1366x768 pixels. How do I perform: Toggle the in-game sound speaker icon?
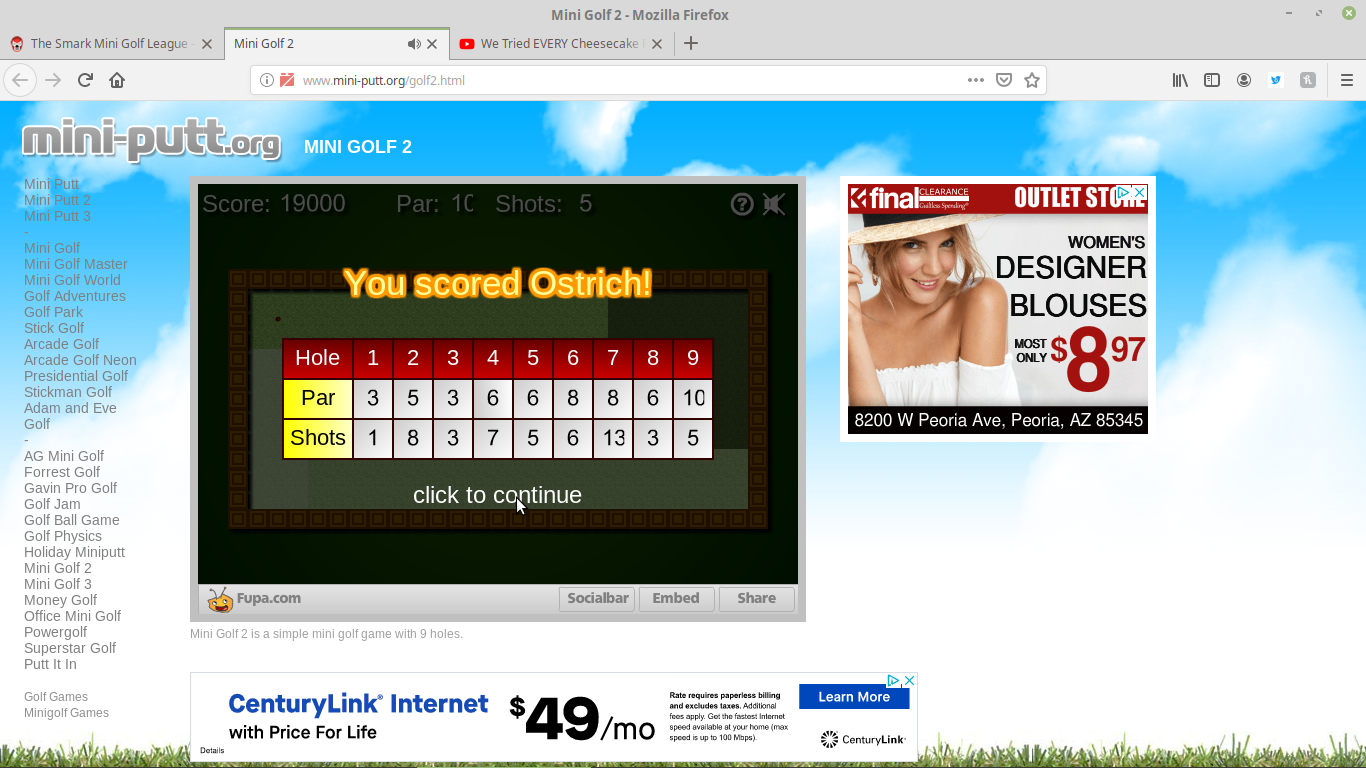pyautogui.click(x=774, y=204)
